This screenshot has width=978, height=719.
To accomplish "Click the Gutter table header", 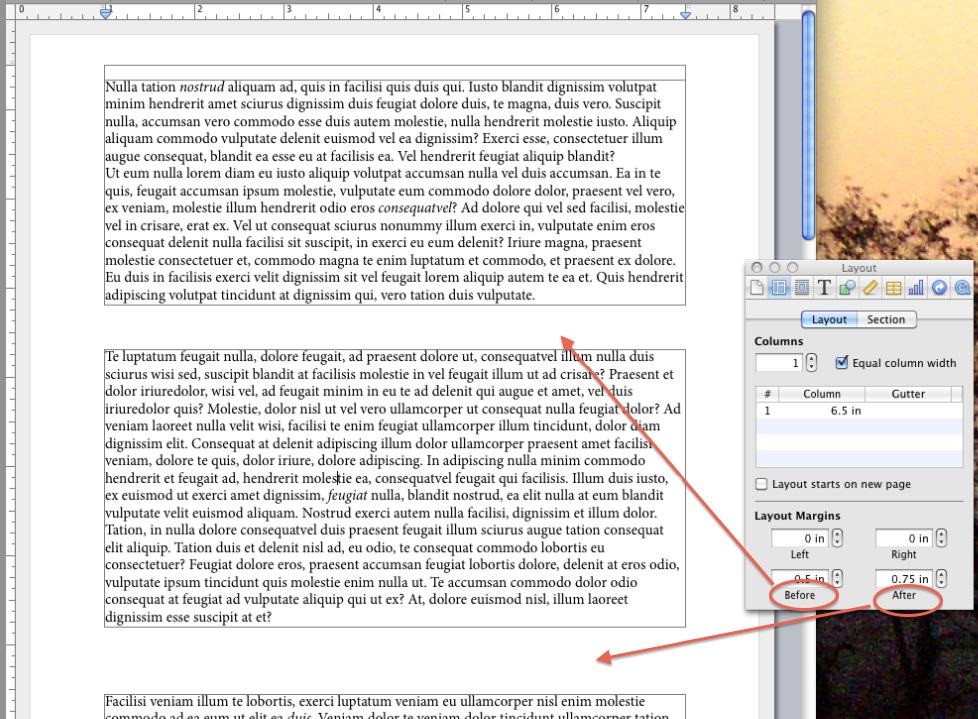I will click(908, 393).
